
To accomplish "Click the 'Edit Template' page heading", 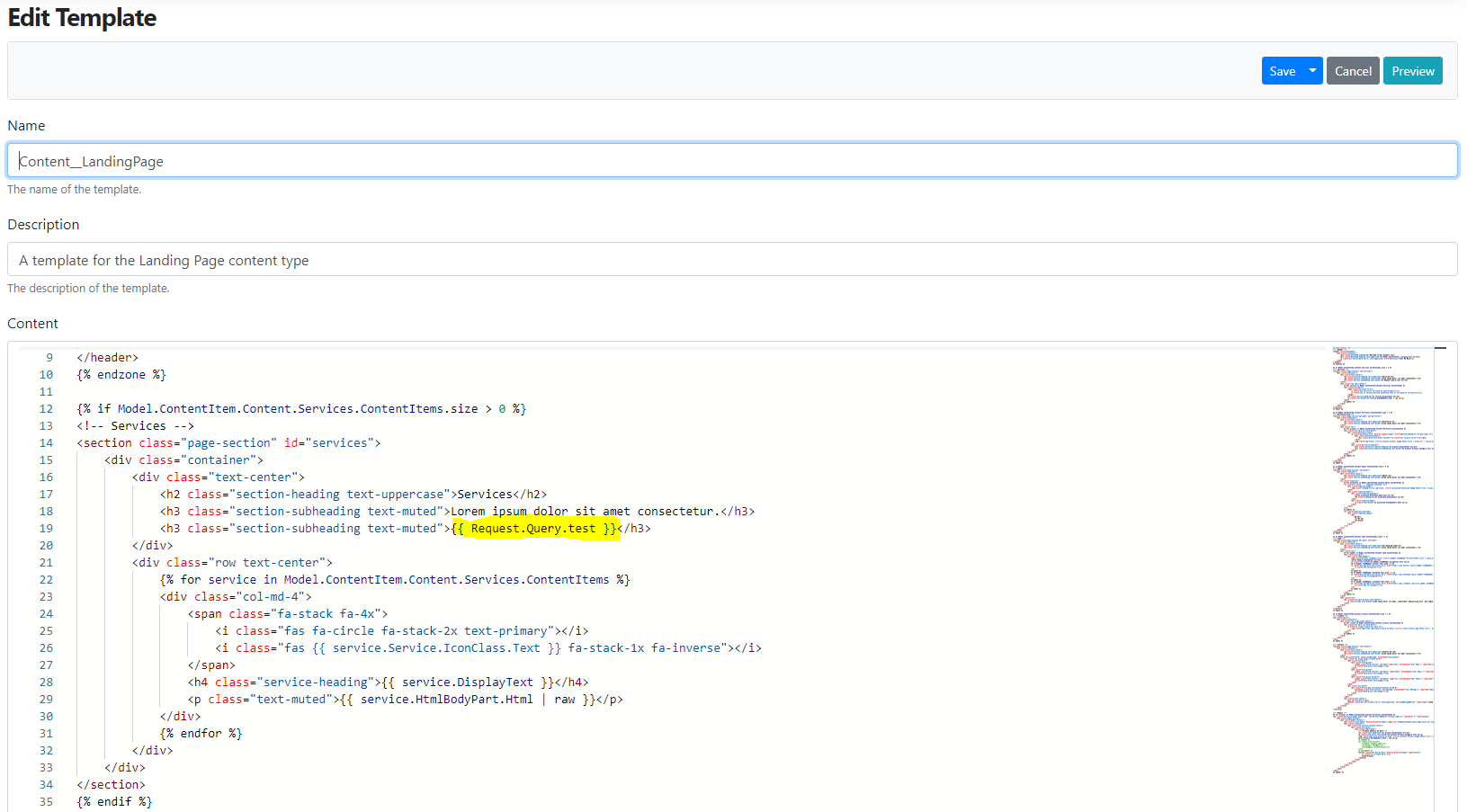I will pyautogui.click(x=82, y=18).
